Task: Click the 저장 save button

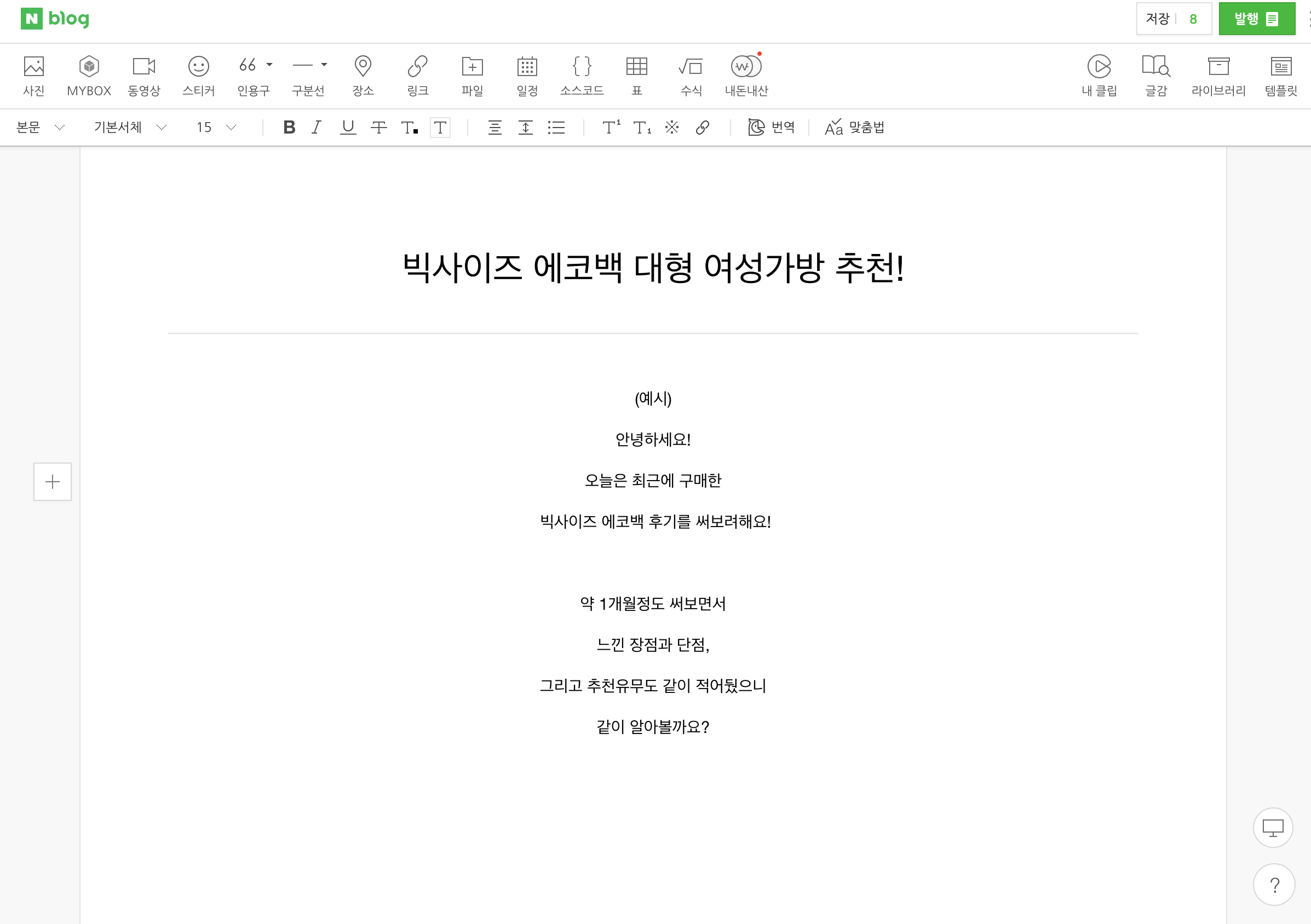Action: coord(1158,19)
